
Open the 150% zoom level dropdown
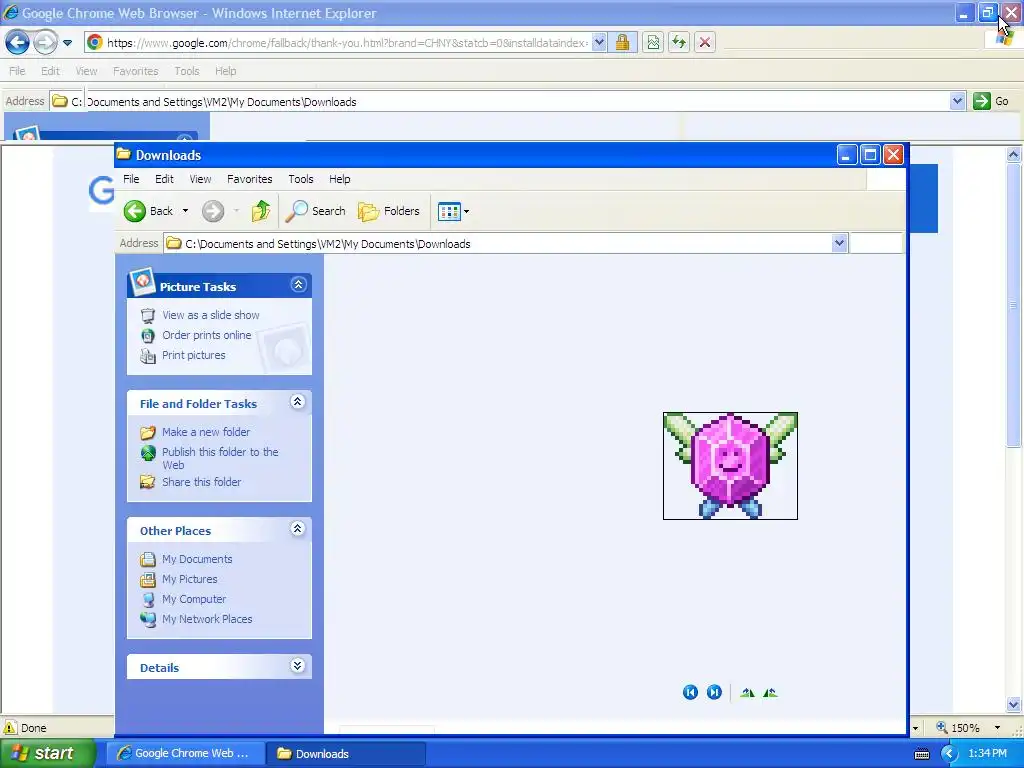pyautogui.click(x=997, y=728)
